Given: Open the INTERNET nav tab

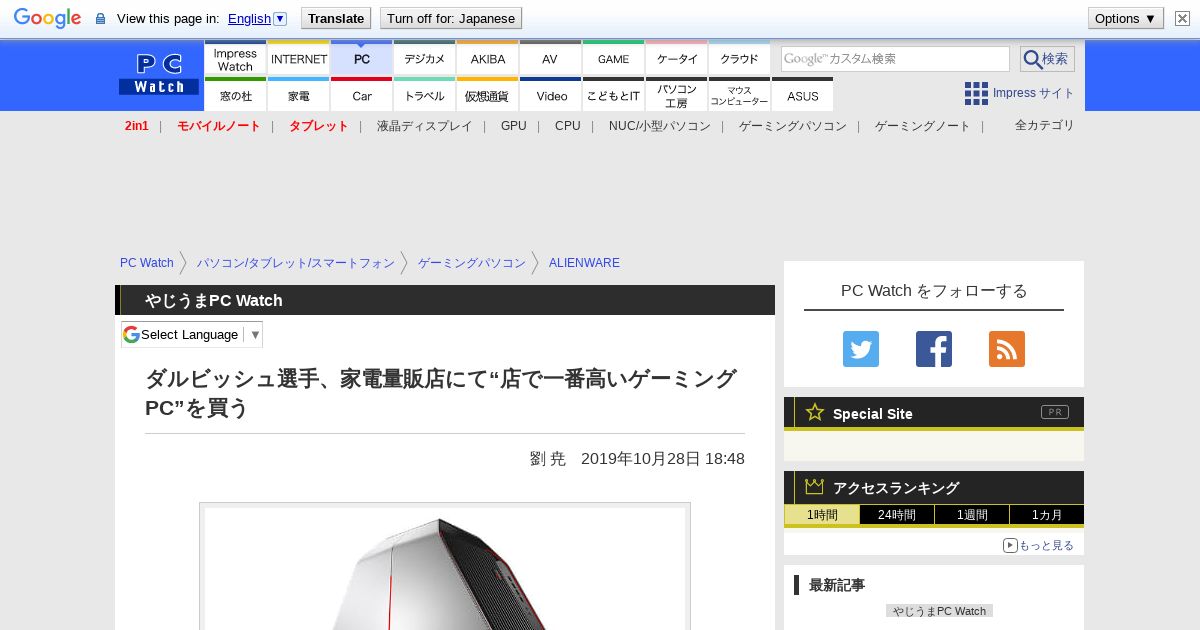Looking at the screenshot, I should click(299, 59).
